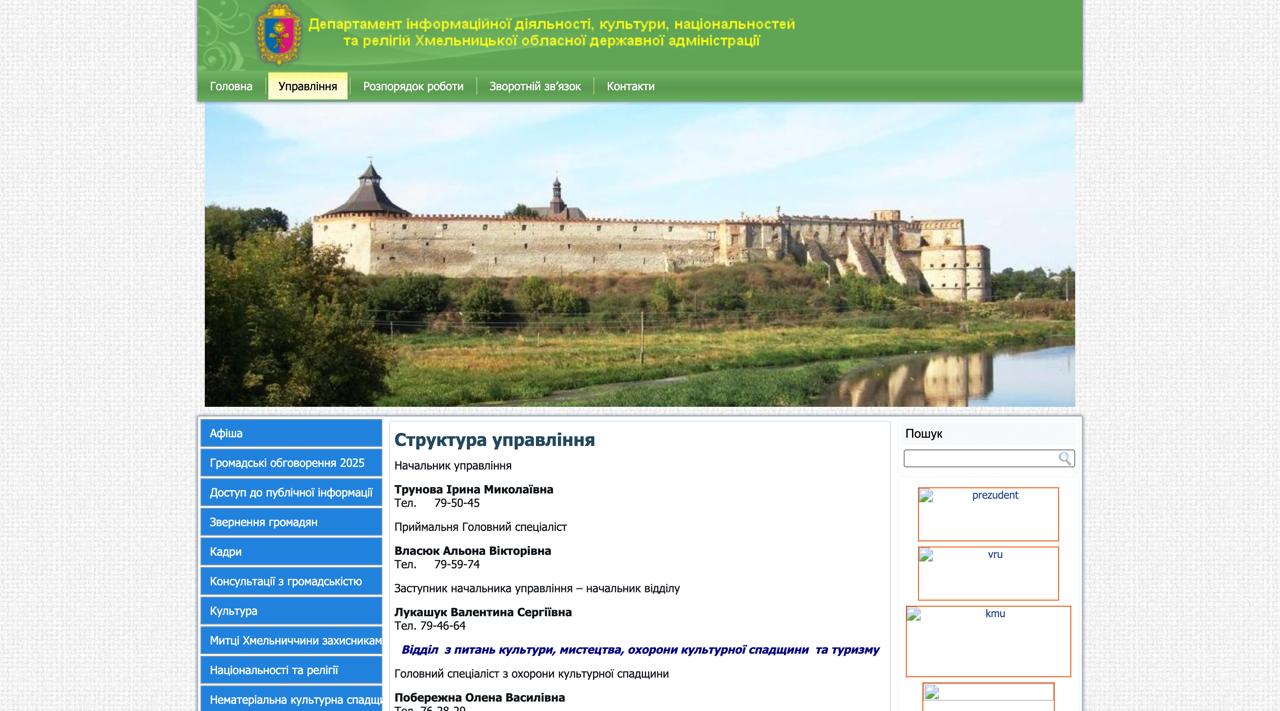Click the castle header banner image
1280x711 pixels.
click(x=640, y=255)
